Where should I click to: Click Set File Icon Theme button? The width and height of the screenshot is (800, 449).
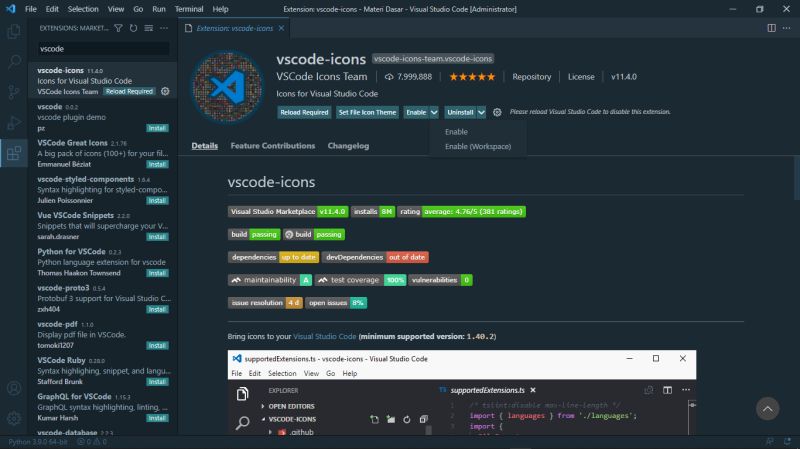[x=367, y=112]
